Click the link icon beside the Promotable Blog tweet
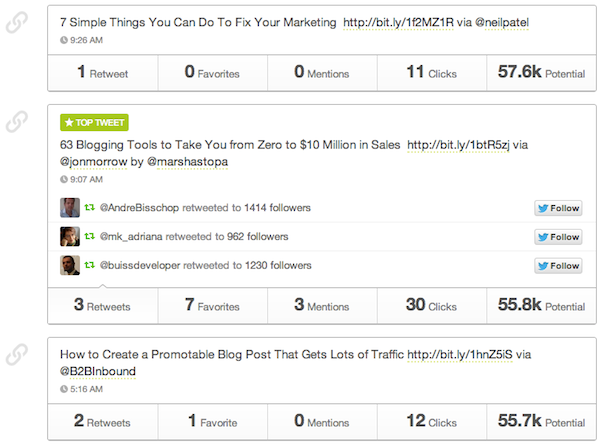The width and height of the screenshot is (600, 445). click(x=16, y=353)
